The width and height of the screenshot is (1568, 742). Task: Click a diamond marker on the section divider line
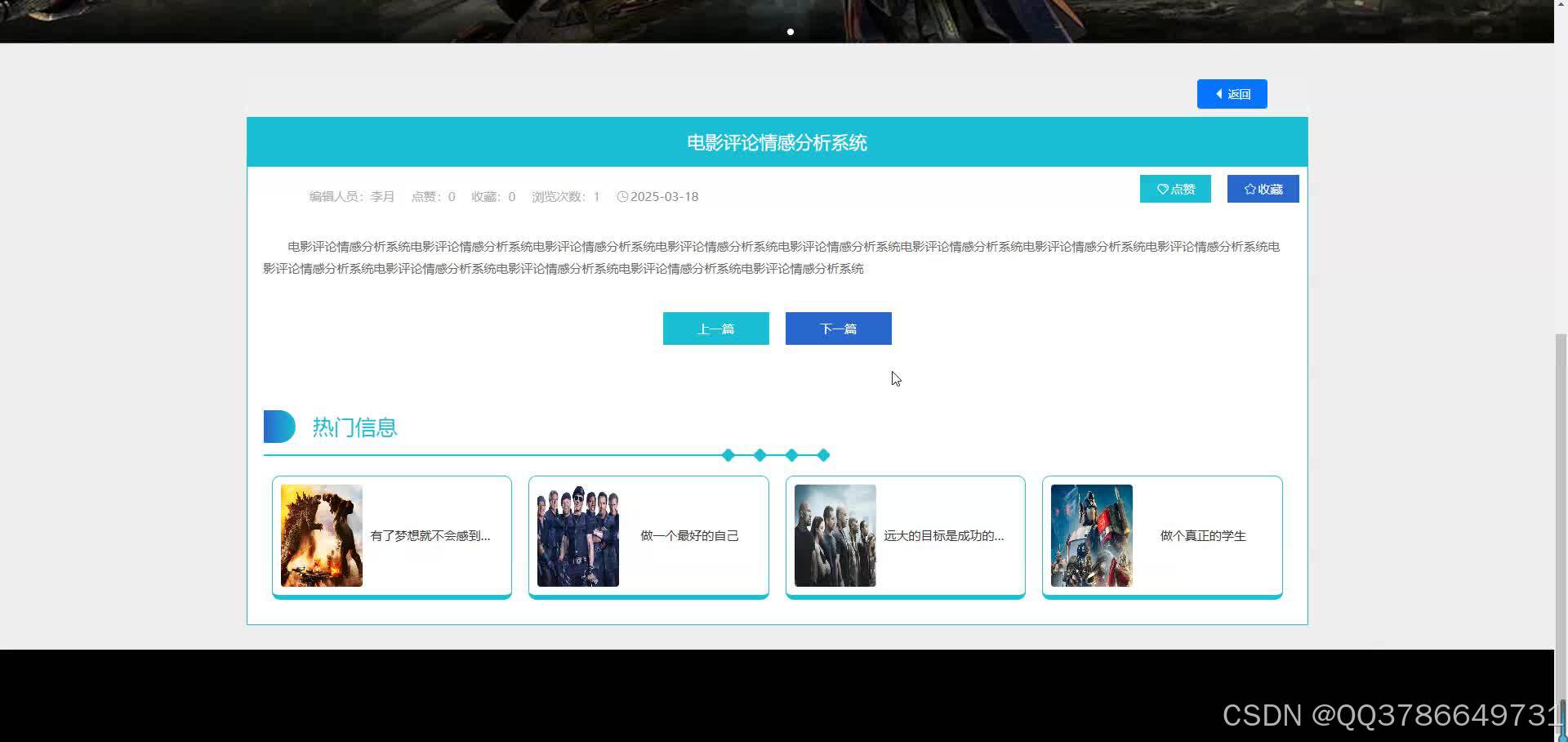pos(759,455)
